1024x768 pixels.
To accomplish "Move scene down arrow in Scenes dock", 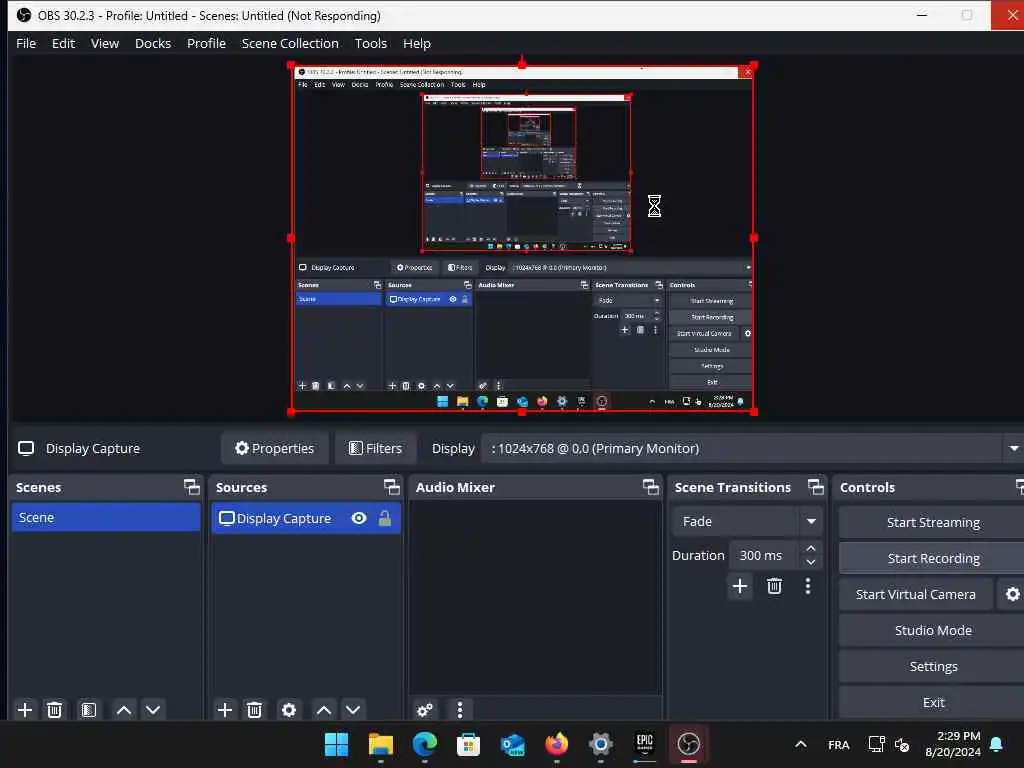I will coord(153,710).
